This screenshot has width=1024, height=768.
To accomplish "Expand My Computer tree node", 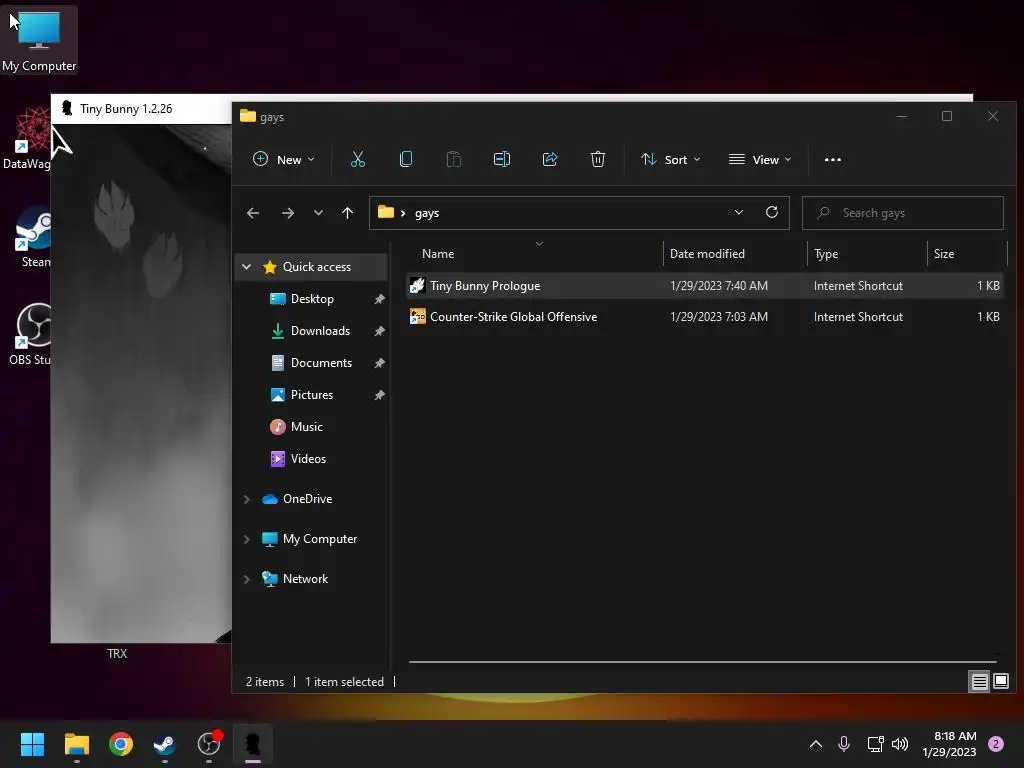I will (x=246, y=539).
